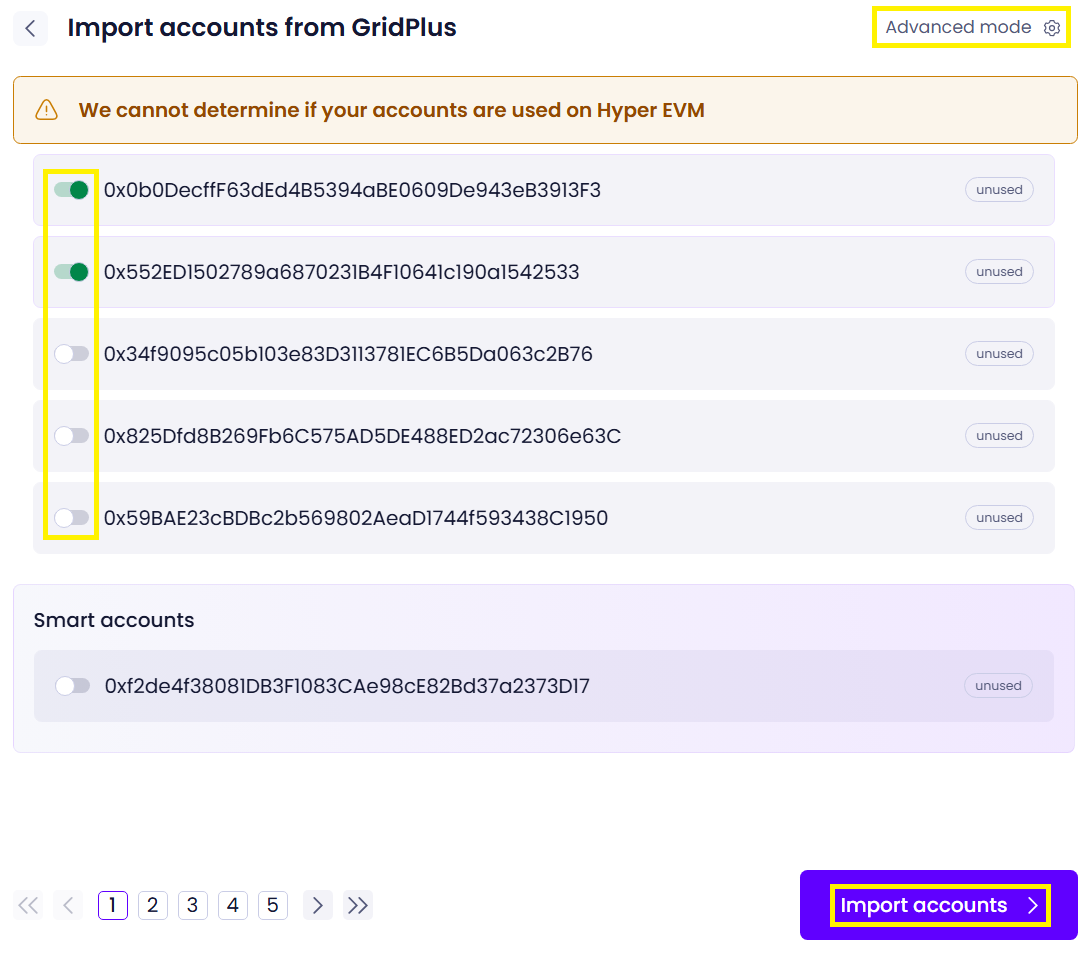Toggle on 0x59BAE23c account
The image size is (1091, 973).
[x=72, y=518]
